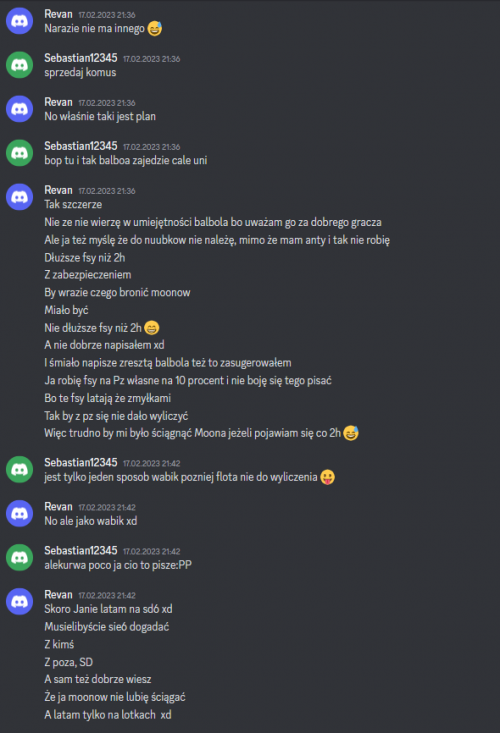500x733 pixels.
Task: Open Sebastian12345's avatar by 'jest tylko jeden sposob' message
Action: pos(19,469)
